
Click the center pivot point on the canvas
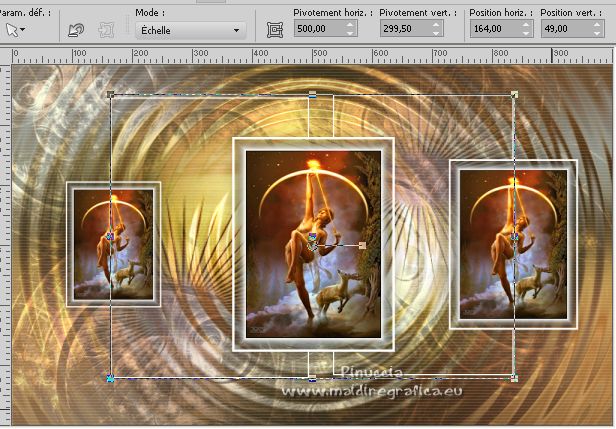pos(312,246)
